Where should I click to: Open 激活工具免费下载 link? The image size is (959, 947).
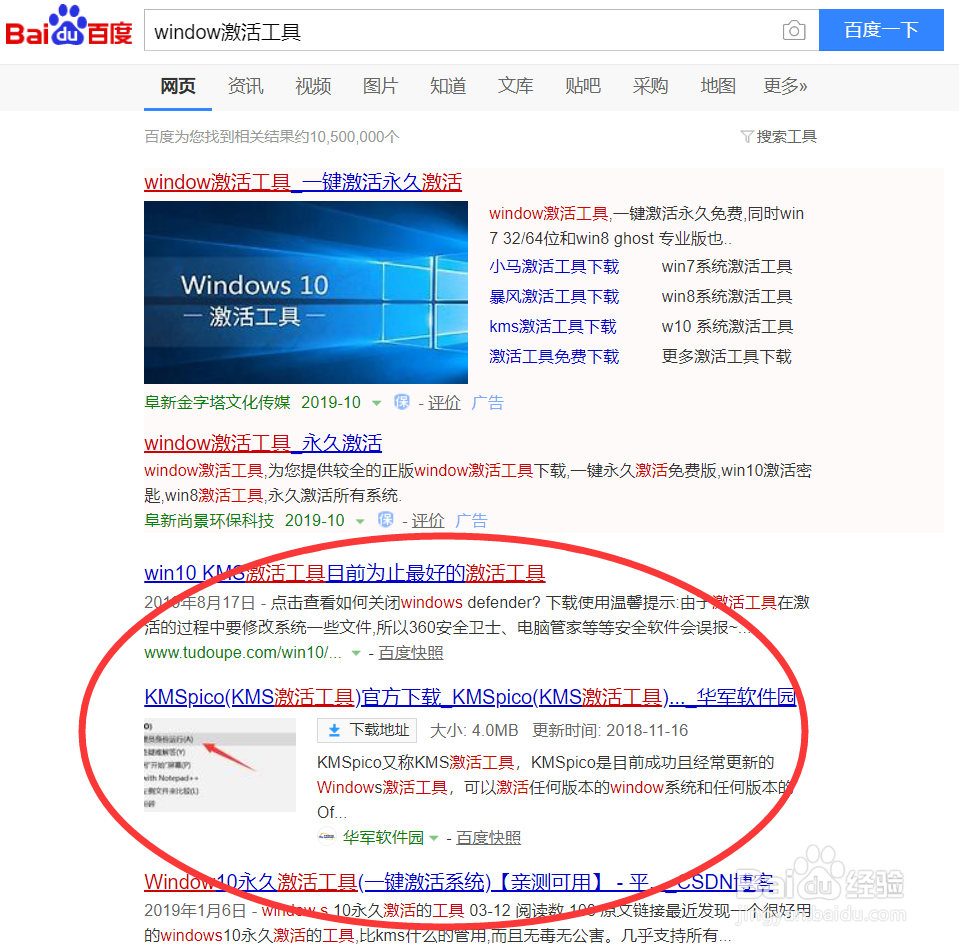pos(554,357)
